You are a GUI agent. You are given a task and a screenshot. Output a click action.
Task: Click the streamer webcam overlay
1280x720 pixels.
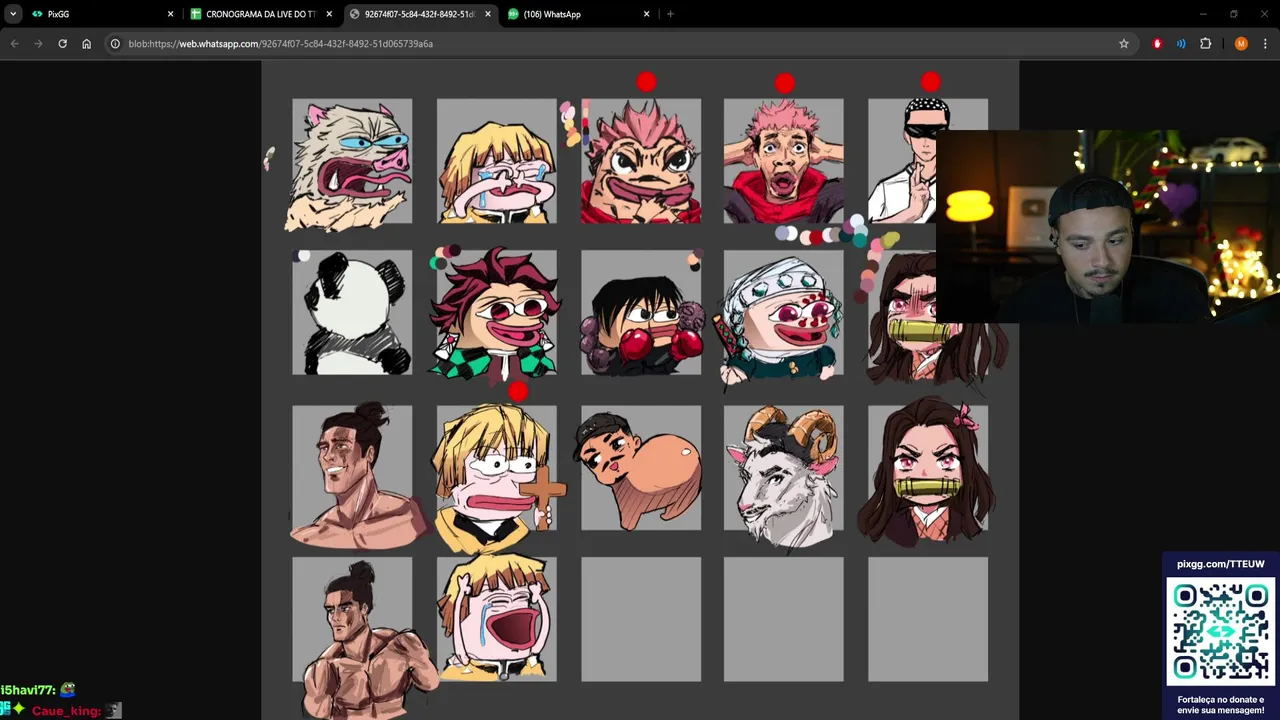[x=1108, y=225]
